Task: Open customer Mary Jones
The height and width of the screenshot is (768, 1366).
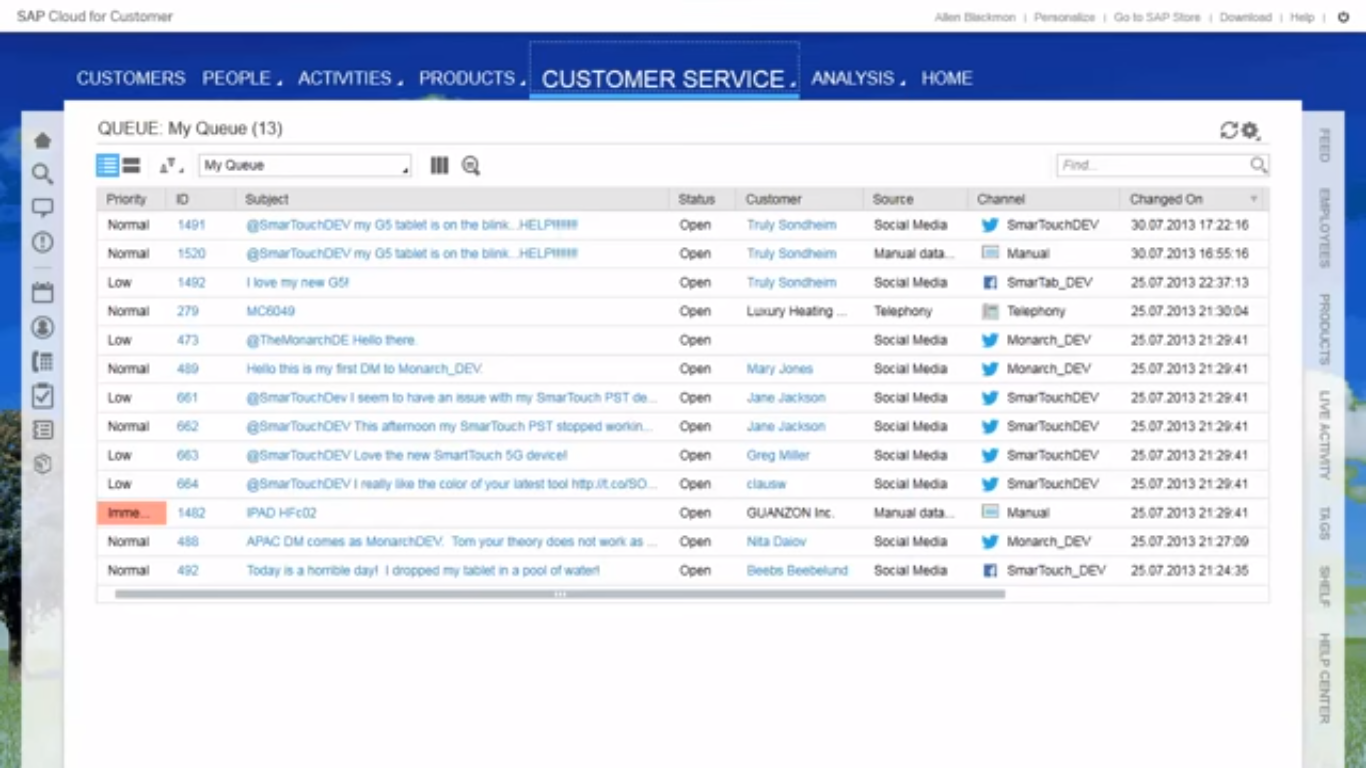Action: (780, 369)
